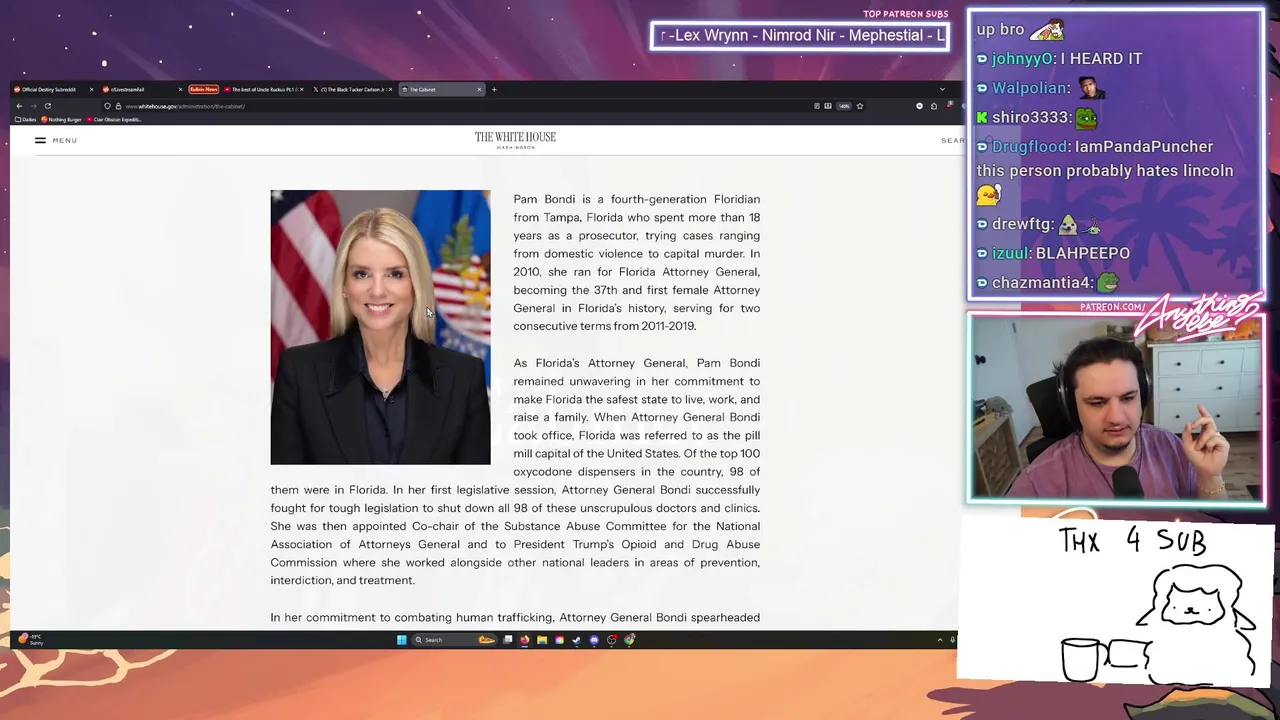Viewport: 1280px width, 720px height.
Task: Toggle reader view in address bar
Action: [x=816, y=106]
